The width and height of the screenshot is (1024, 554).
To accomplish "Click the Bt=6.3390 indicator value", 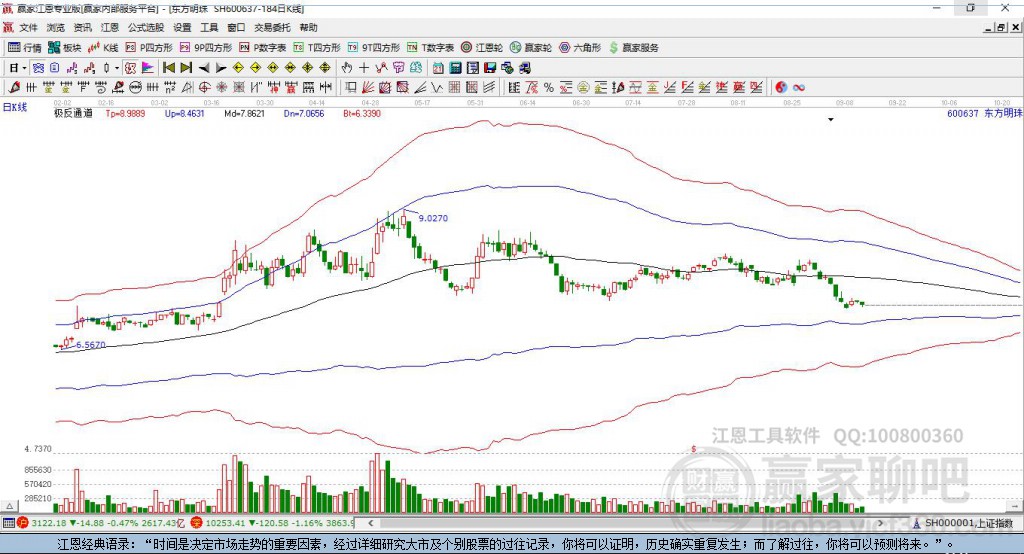I will [x=362, y=113].
